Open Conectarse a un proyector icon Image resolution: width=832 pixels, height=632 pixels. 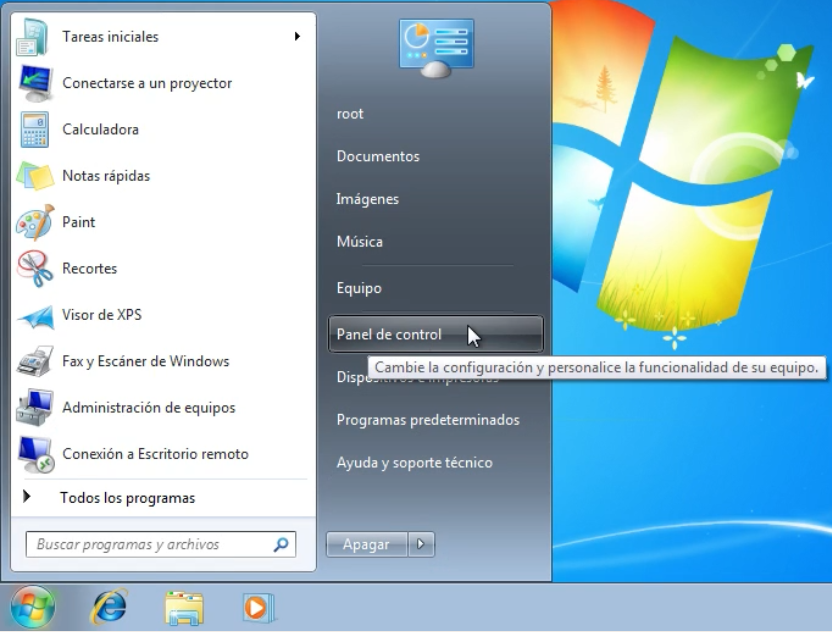[x=35, y=84]
